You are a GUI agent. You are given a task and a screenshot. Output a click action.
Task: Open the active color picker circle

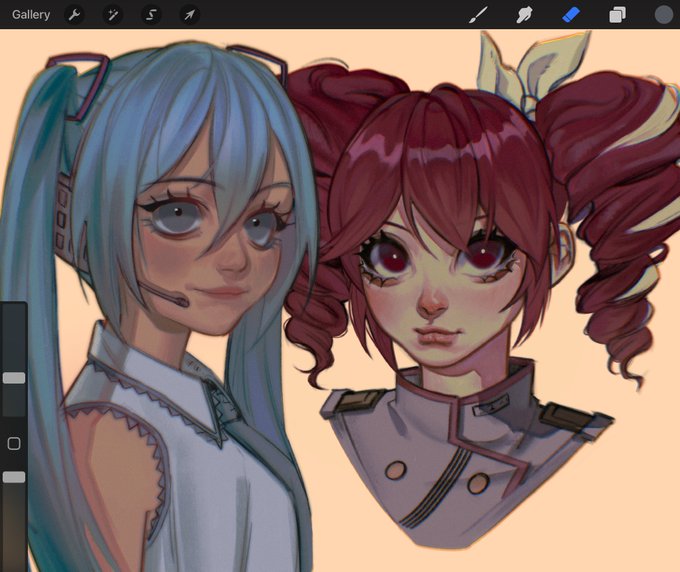664,15
